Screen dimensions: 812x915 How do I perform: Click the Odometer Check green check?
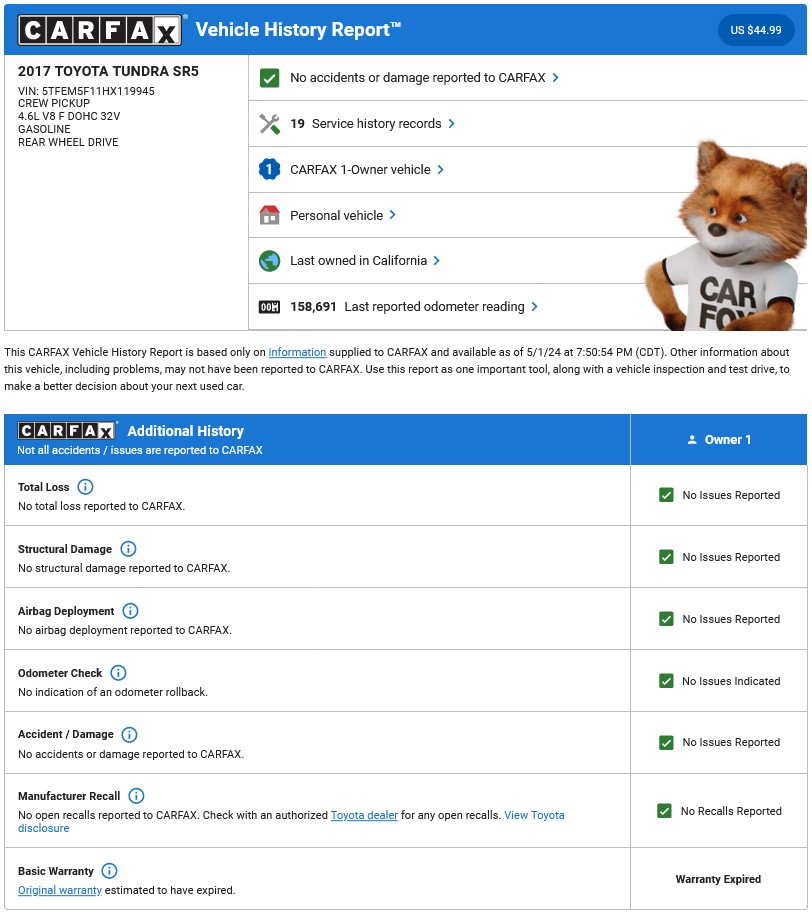tap(666, 680)
